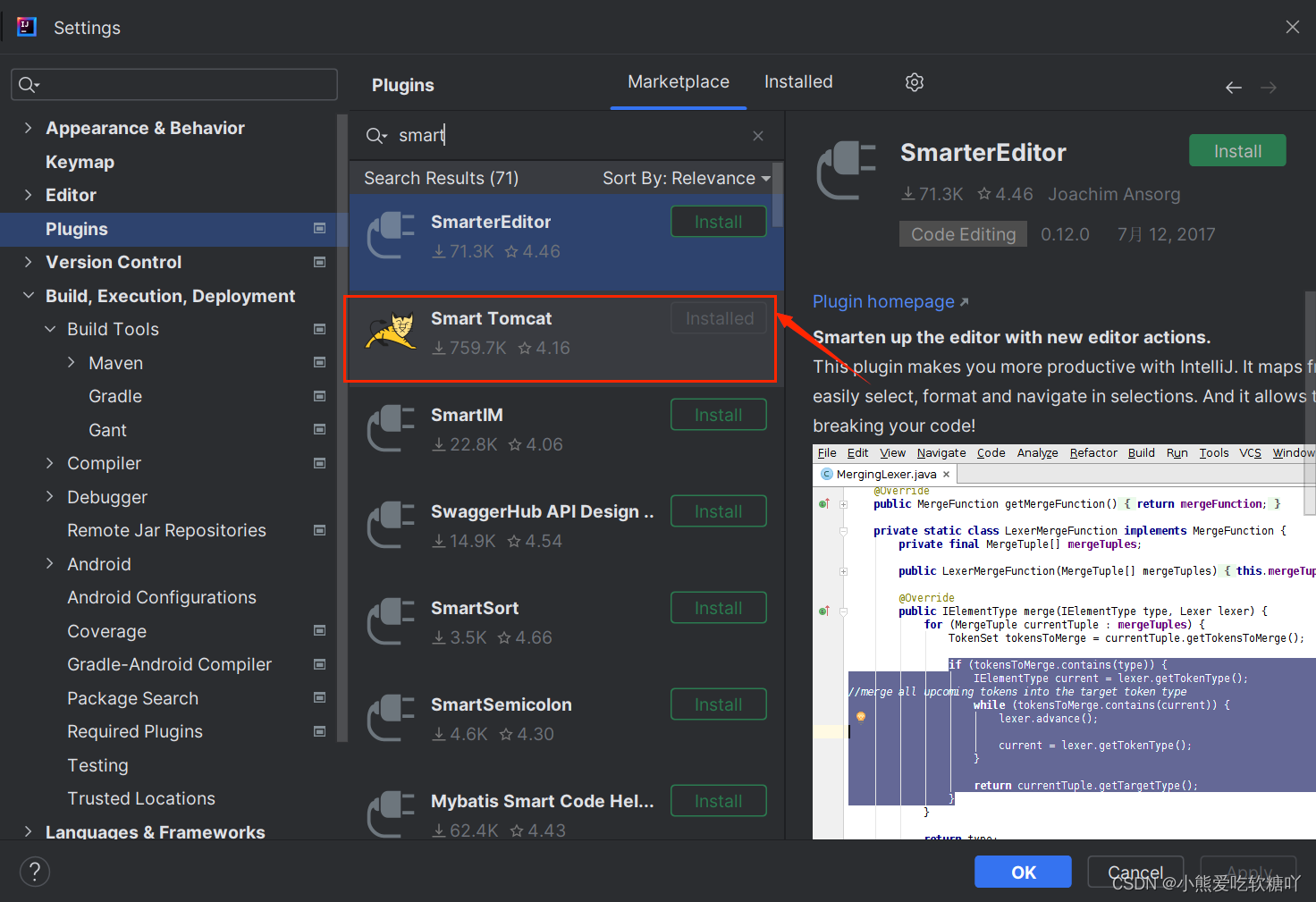The width and height of the screenshot is (1316, 902).
Task: Select Keymap in the settings tree
Action: coord(80,162)
